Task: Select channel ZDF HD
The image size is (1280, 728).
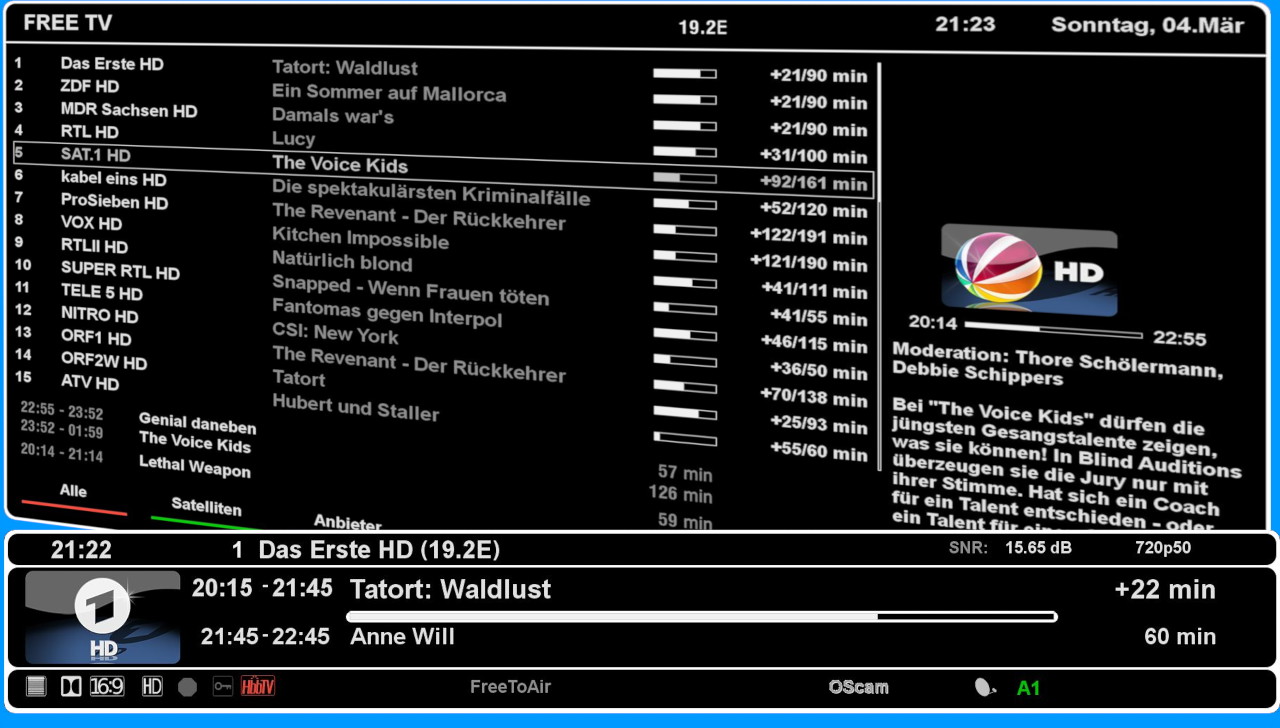Action: (90, 87)
